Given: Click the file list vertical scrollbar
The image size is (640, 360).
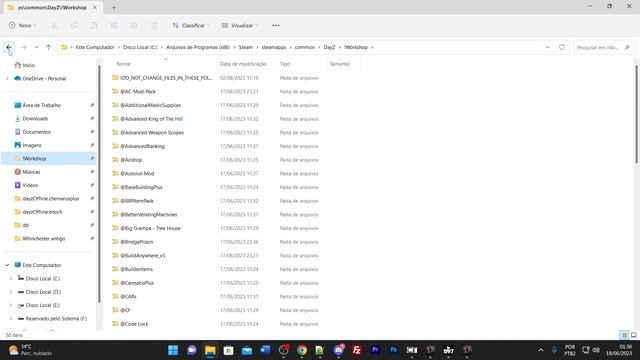Looking at the screenshot, I should click(636, 114).
